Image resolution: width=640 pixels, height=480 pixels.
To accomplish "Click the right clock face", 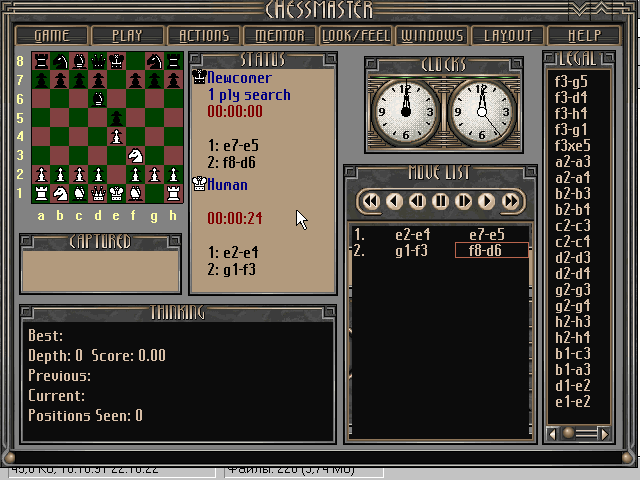I will point(482,111).
